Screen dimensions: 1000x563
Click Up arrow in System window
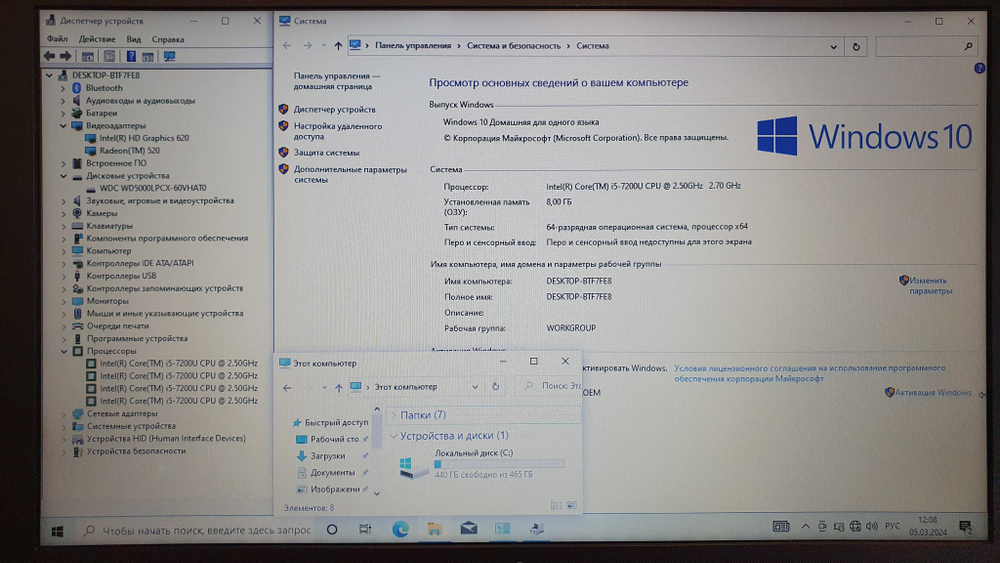(x=338, y=46)
